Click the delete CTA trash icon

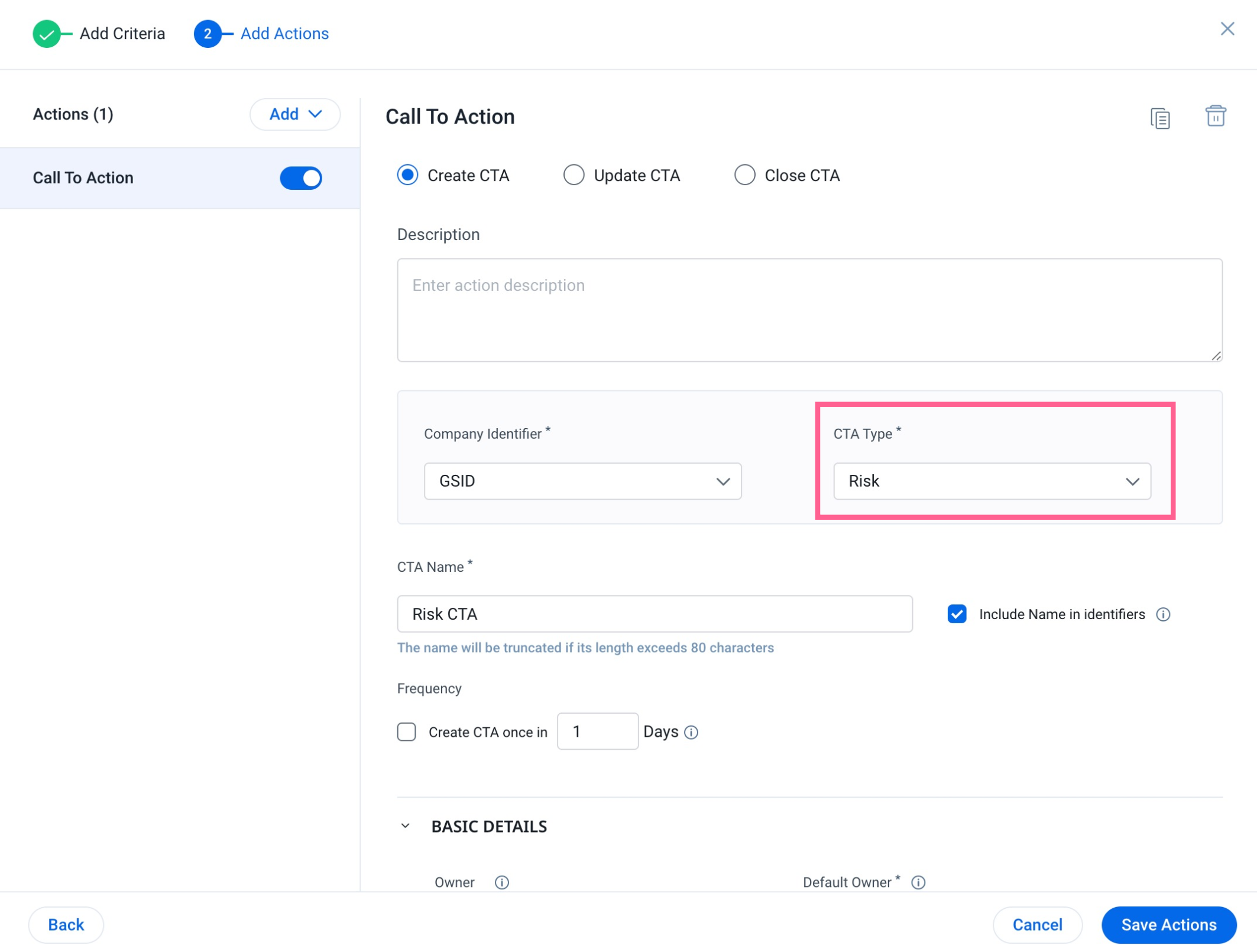tap(1216, 116)
